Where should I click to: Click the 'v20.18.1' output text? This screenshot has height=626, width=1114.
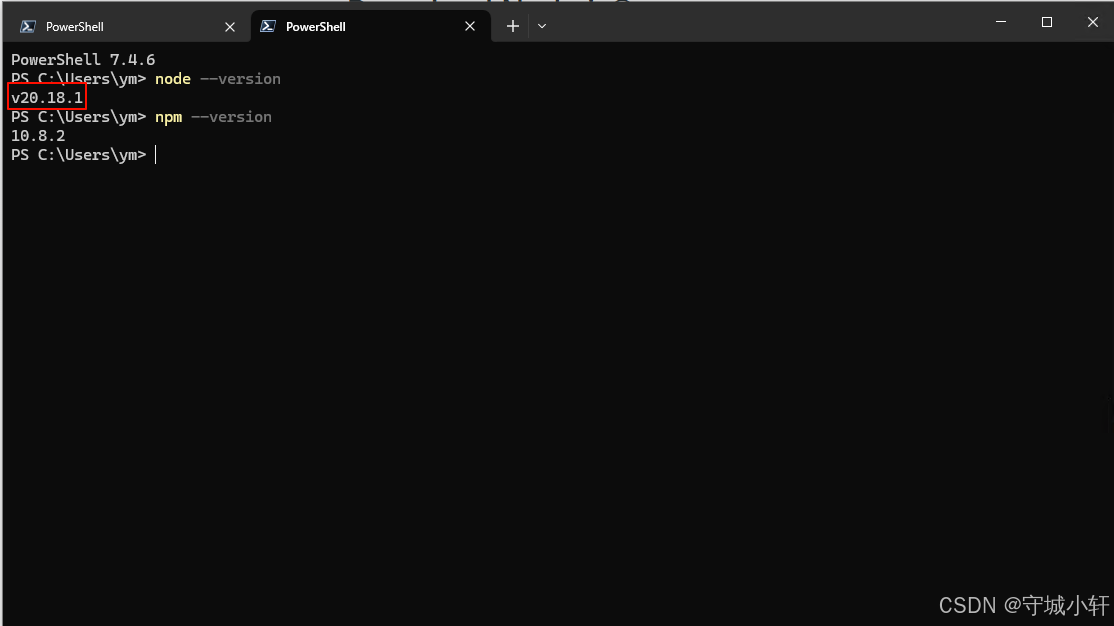(x=47, y=97)
